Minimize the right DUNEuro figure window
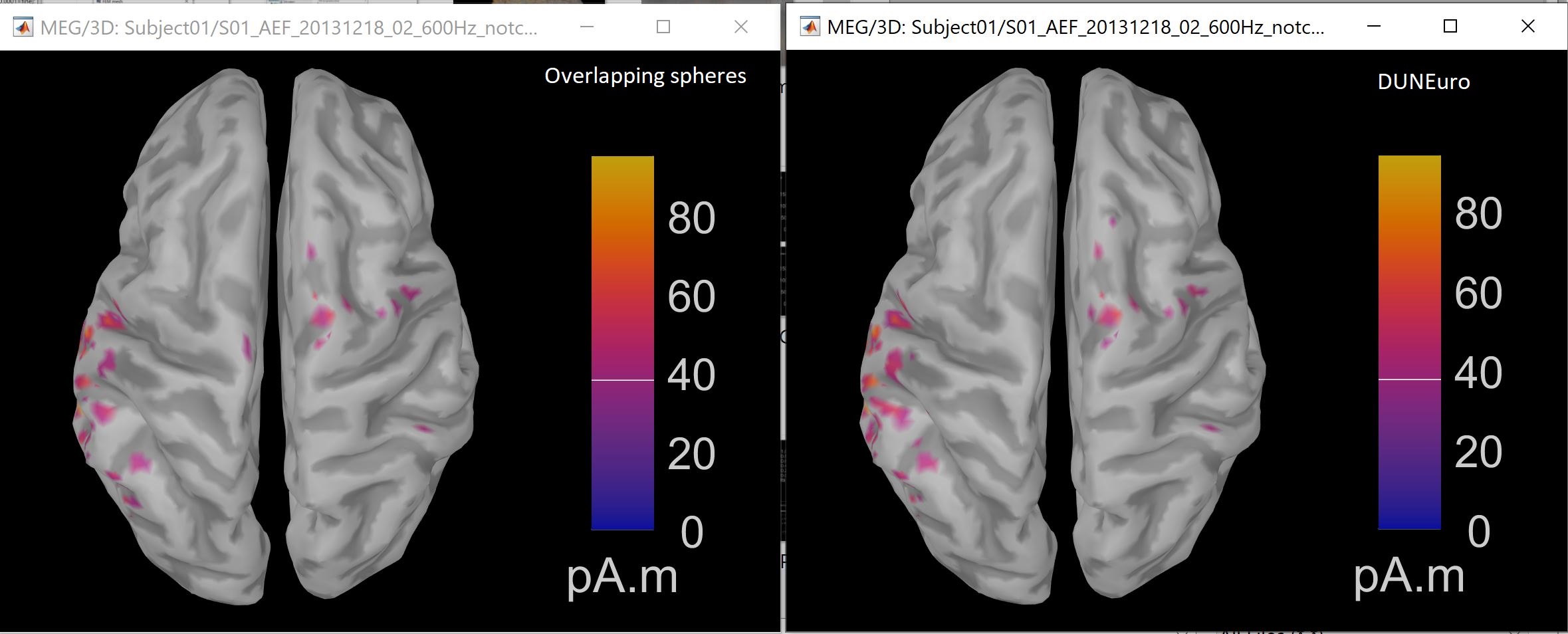Screen dimensions: 1568x634 coord(1373,27)
